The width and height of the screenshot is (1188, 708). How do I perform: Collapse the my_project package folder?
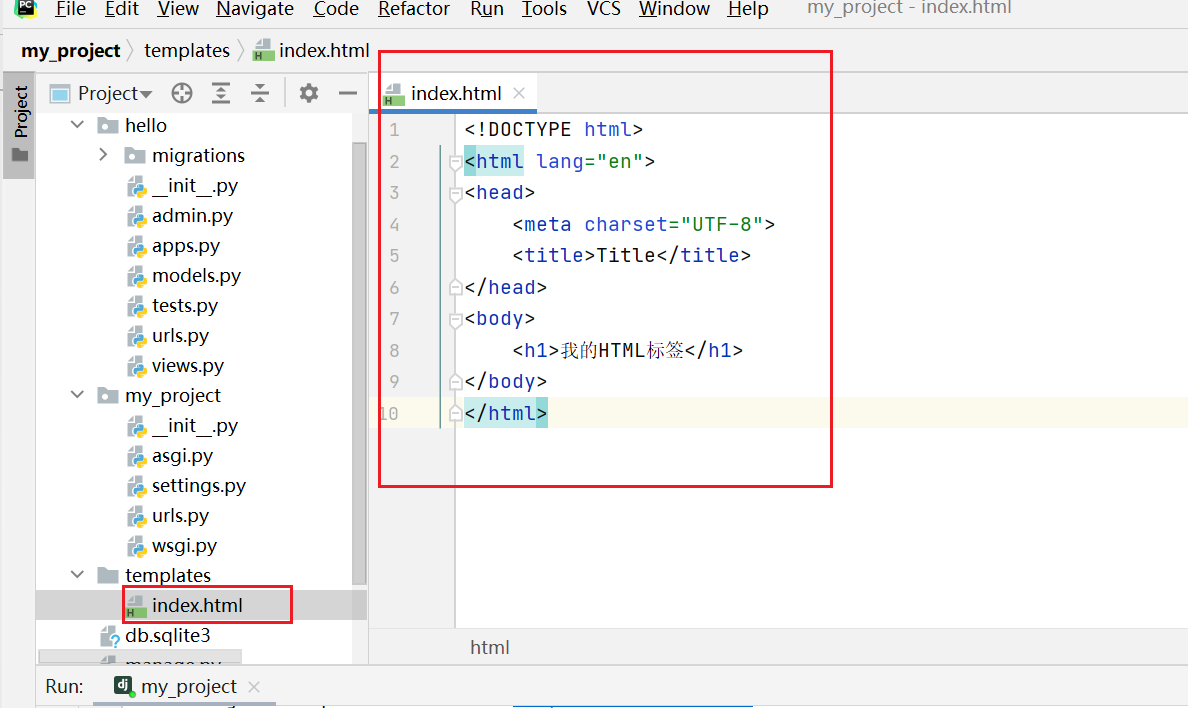[x=77, y=395]
